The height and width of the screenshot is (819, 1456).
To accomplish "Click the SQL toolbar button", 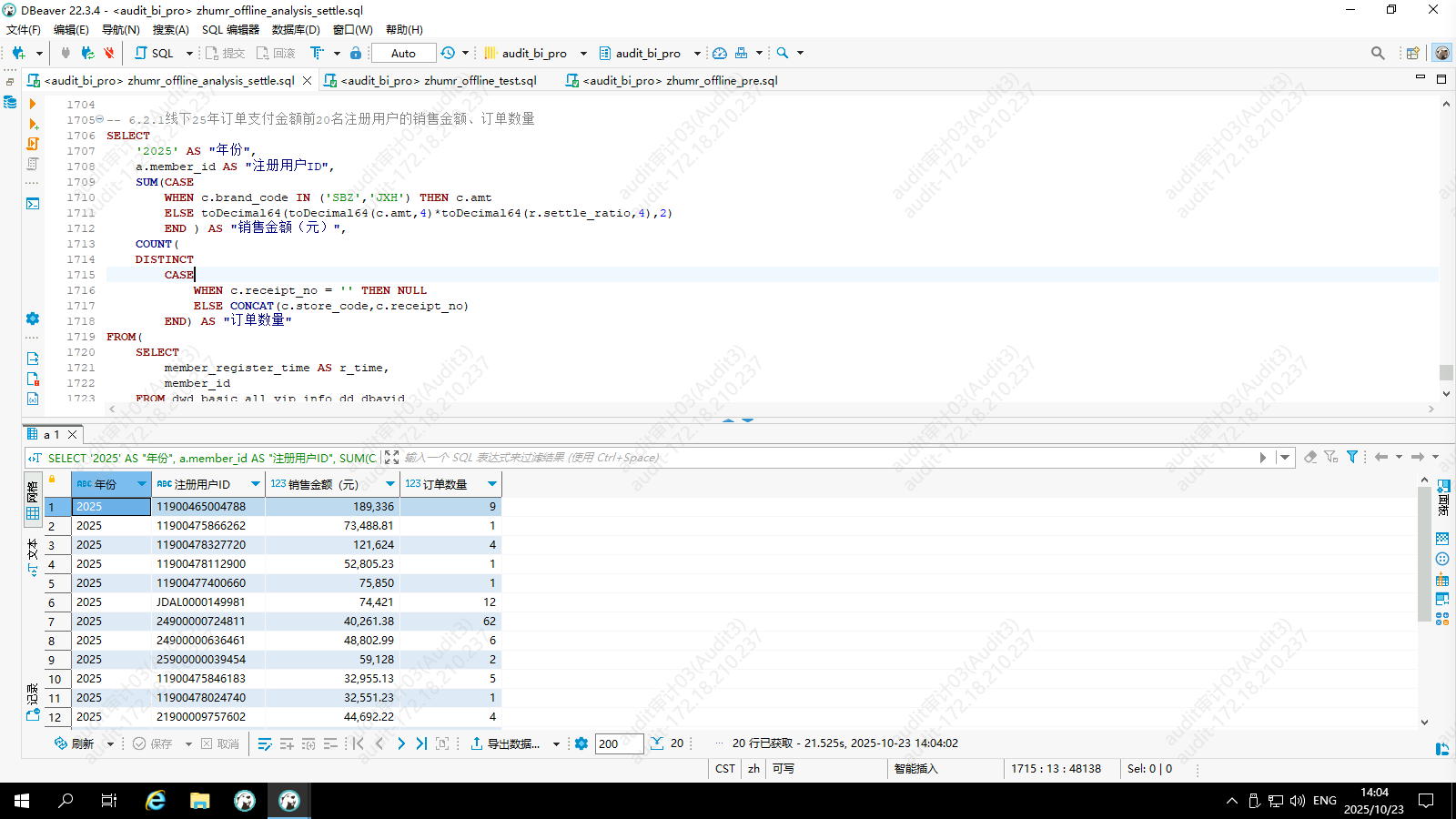I will point(155,54).
